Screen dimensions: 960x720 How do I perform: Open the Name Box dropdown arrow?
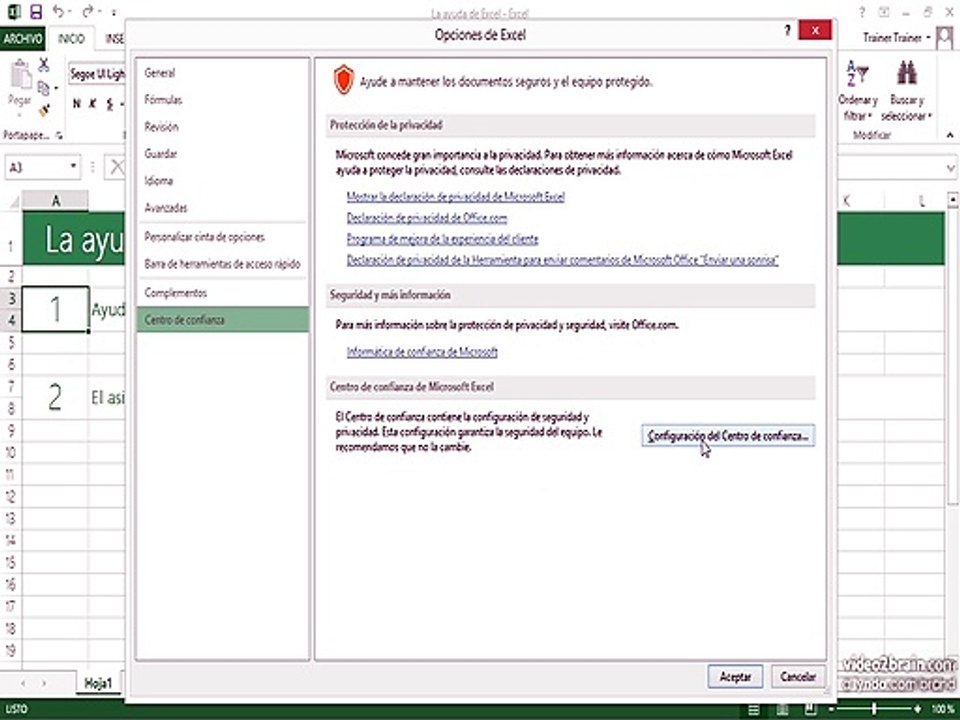coord(73,167)
